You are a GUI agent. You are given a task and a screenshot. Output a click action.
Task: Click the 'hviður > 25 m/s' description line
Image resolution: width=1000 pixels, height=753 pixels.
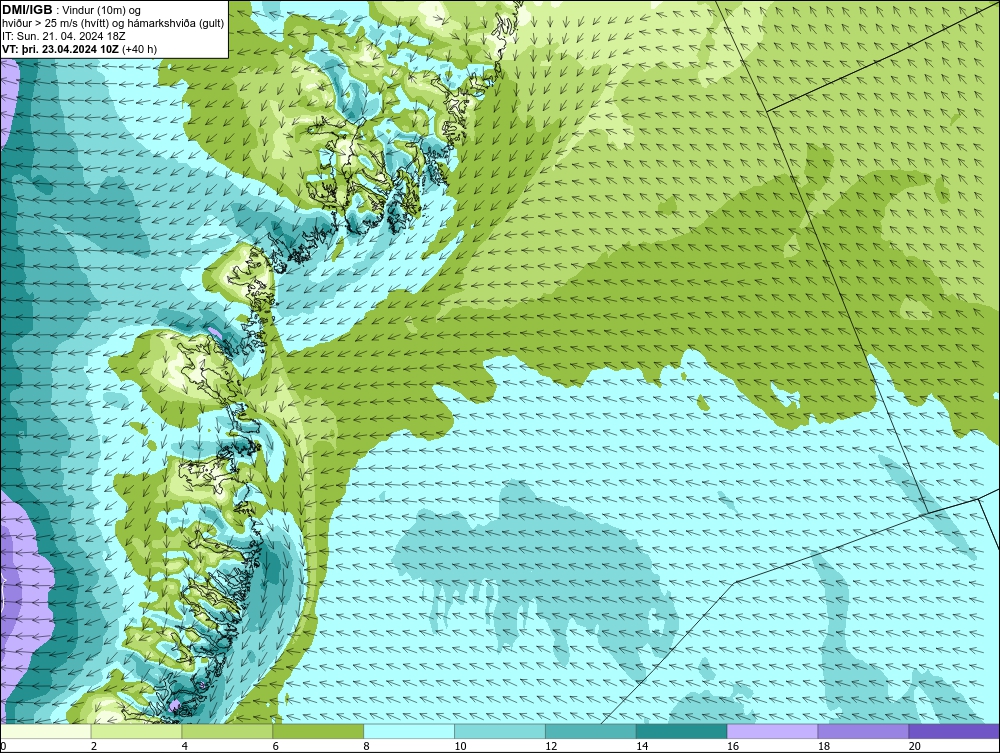[113, 23]
